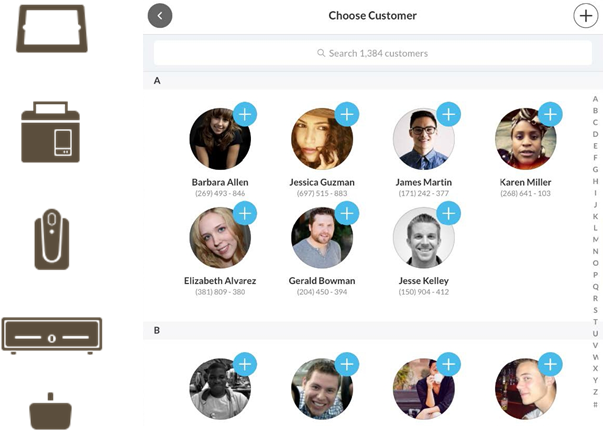Viewport: 604px width, 434px height.
Task: Add Karen Miller via blue plus badge
Action: coord(550,114)
